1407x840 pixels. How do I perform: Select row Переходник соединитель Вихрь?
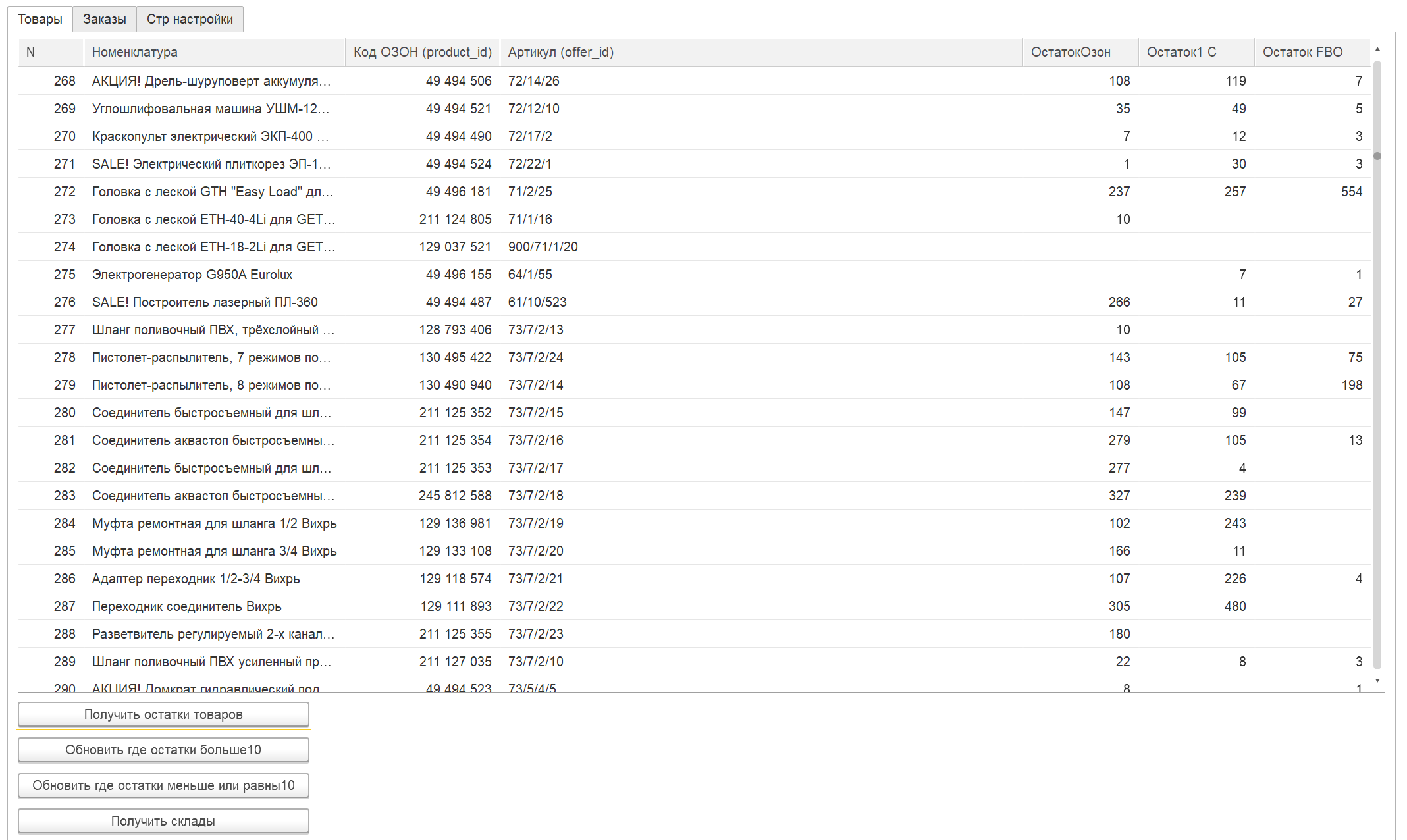click(187, 606)
